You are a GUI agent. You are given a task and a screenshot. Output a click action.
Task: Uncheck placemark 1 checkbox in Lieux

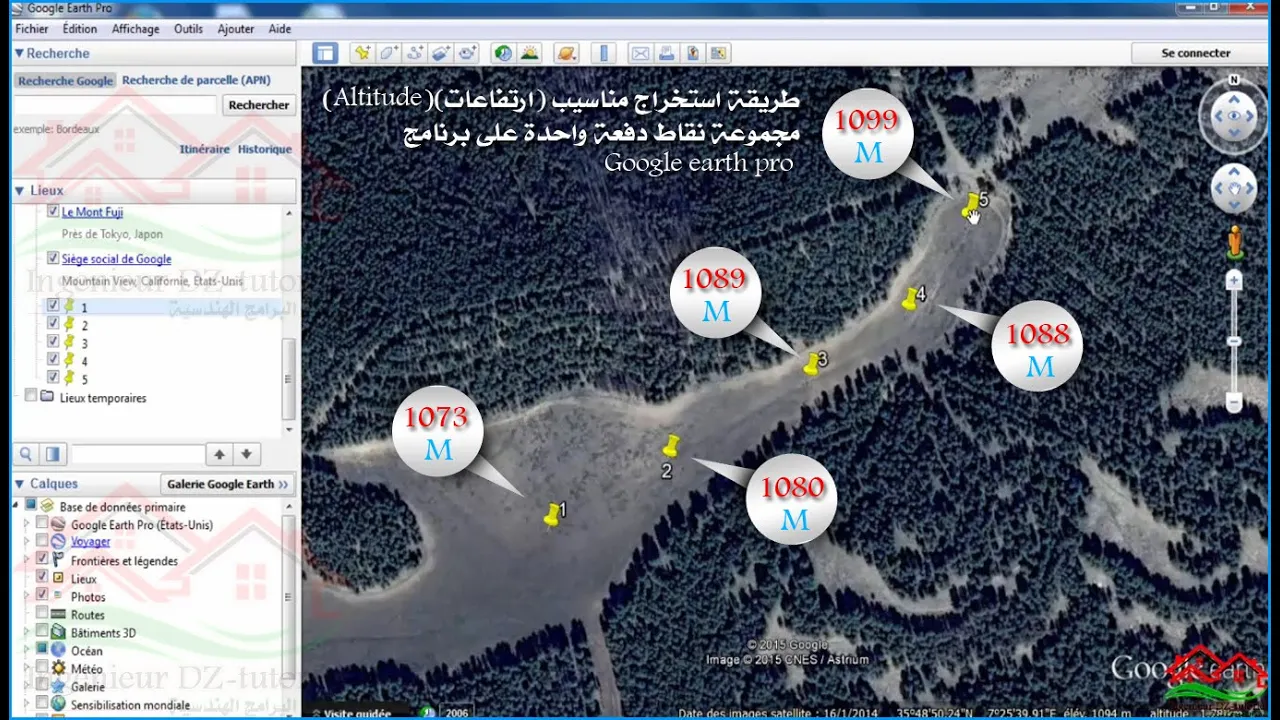pyautogui.click(x=53, y=306)
